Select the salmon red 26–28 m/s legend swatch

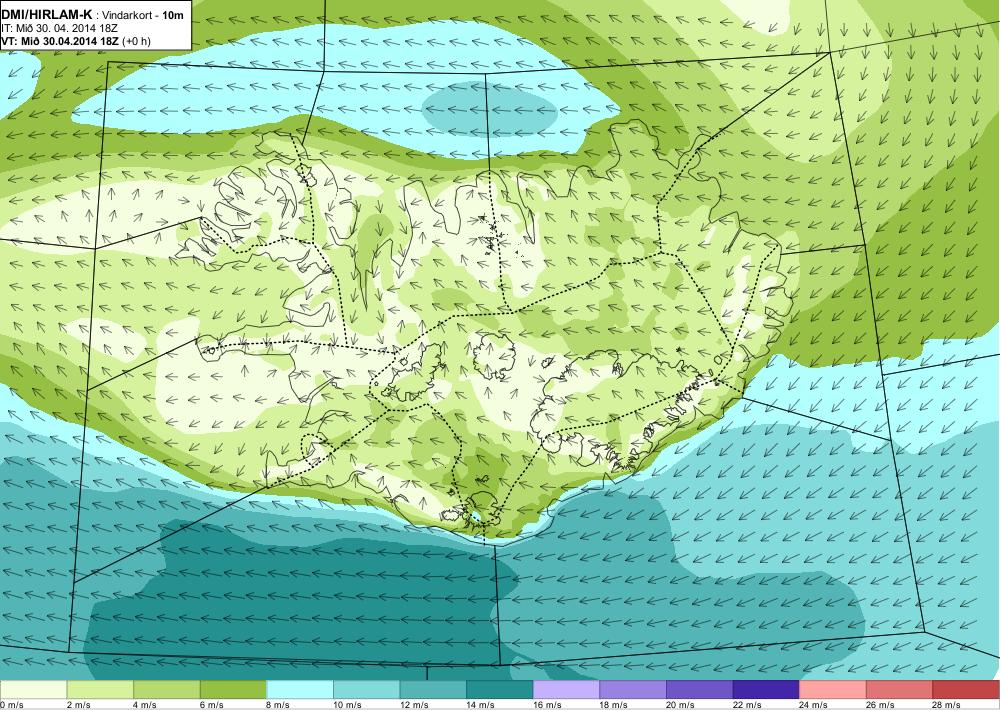click(x=899, y=690)
